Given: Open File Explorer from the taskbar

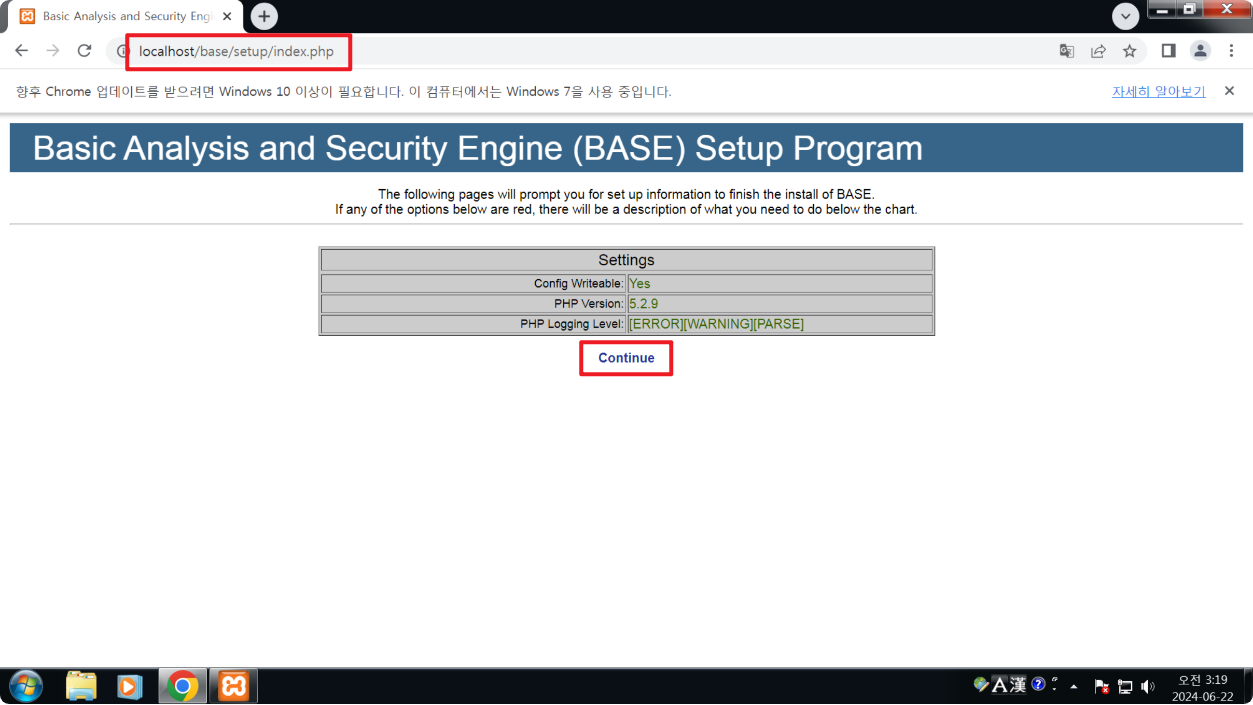Looking at the screenshot, I should 81,687.
